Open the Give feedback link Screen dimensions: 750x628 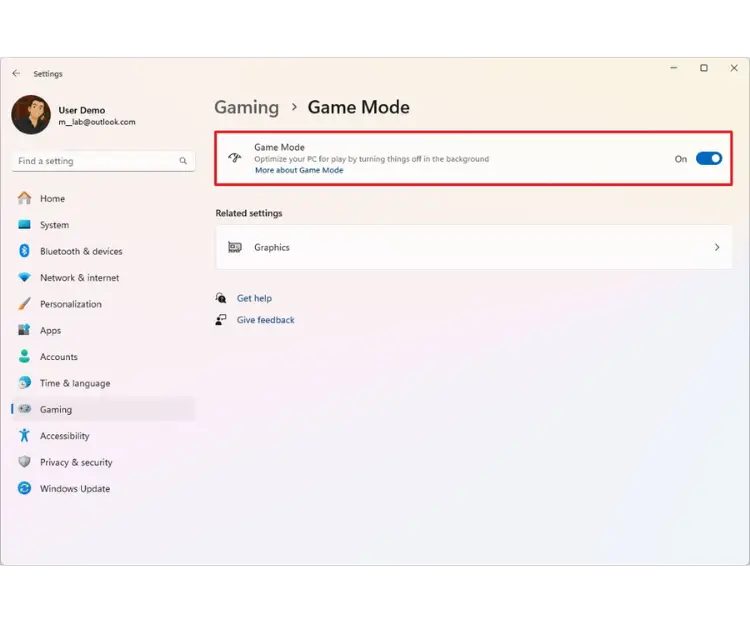tap(265, 320)
